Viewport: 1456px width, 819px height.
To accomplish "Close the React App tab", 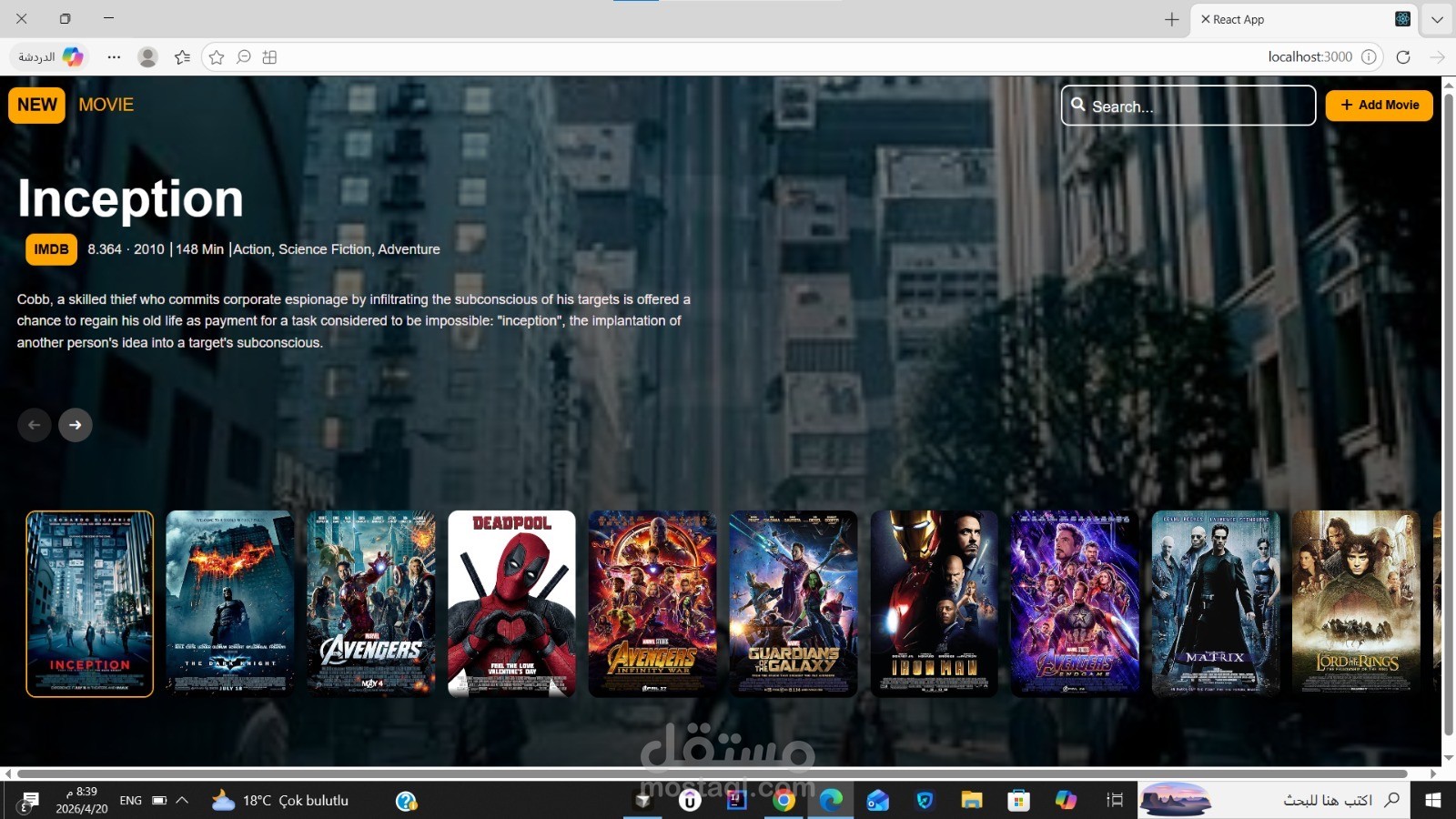I will (x=1205, y=19).
